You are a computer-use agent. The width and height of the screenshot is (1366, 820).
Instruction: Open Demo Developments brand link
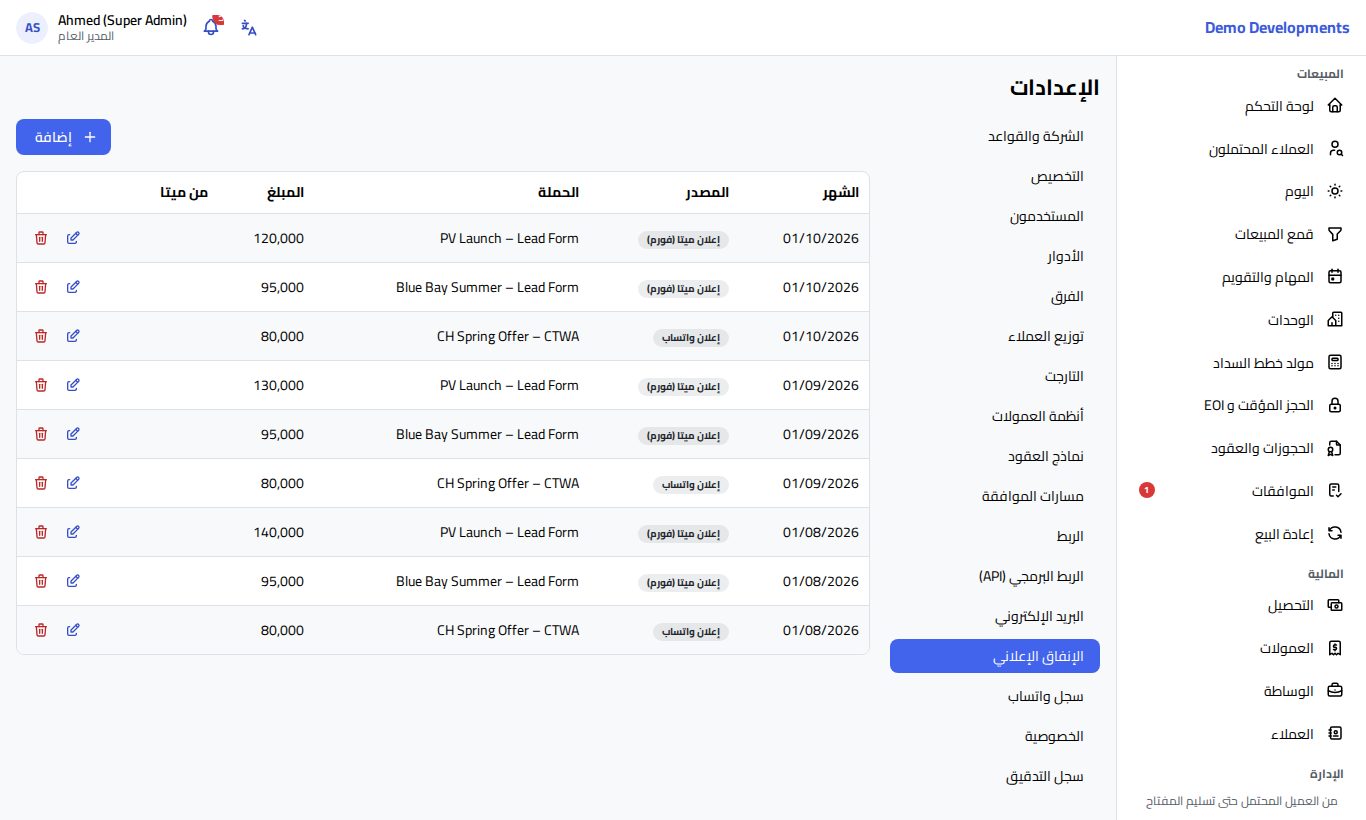click(1277, 28)
